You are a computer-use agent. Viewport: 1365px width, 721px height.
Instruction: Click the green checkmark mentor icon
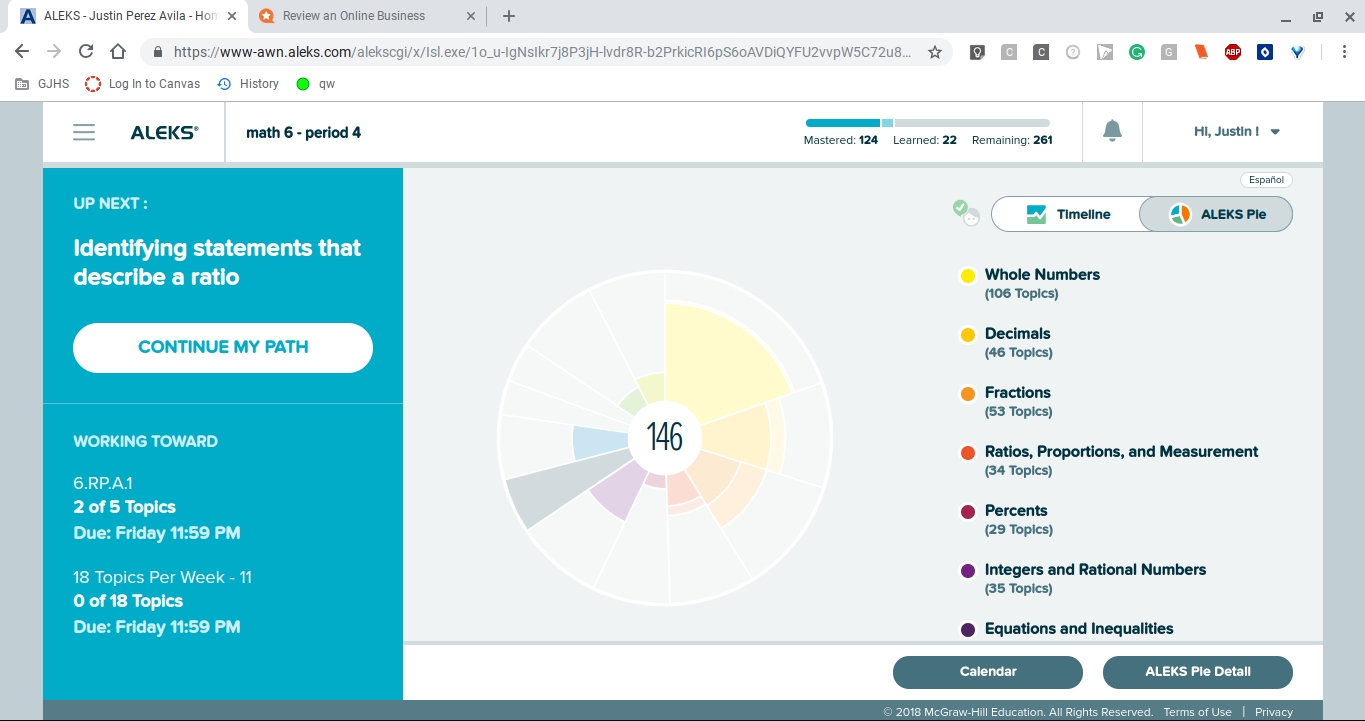(961, 208)
